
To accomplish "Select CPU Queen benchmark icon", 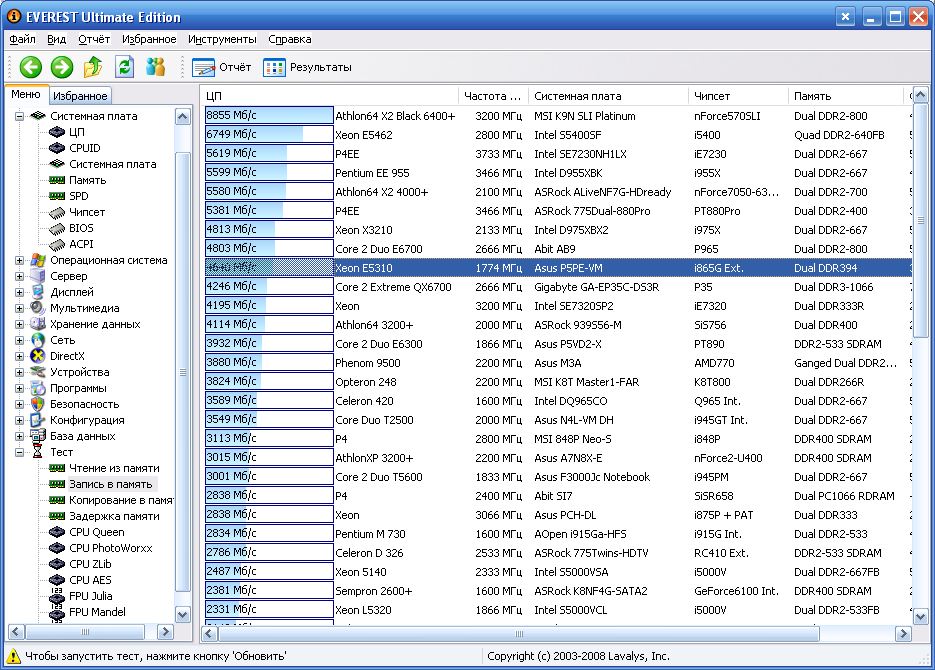I will pyautogui.click(x=57, y=532).
